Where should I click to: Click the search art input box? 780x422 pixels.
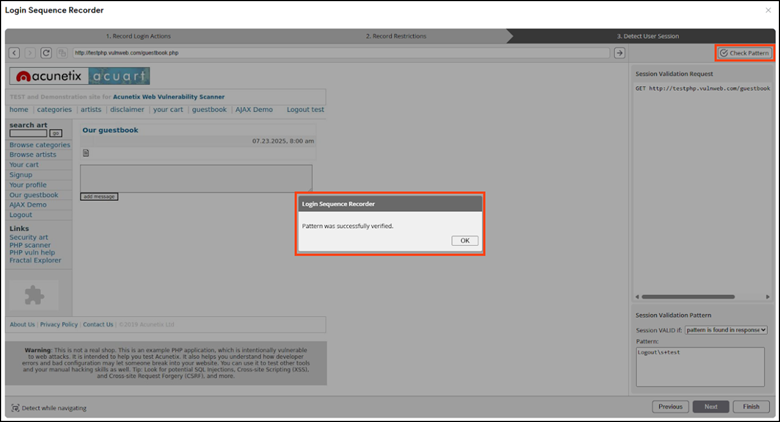tap(28, 133)
